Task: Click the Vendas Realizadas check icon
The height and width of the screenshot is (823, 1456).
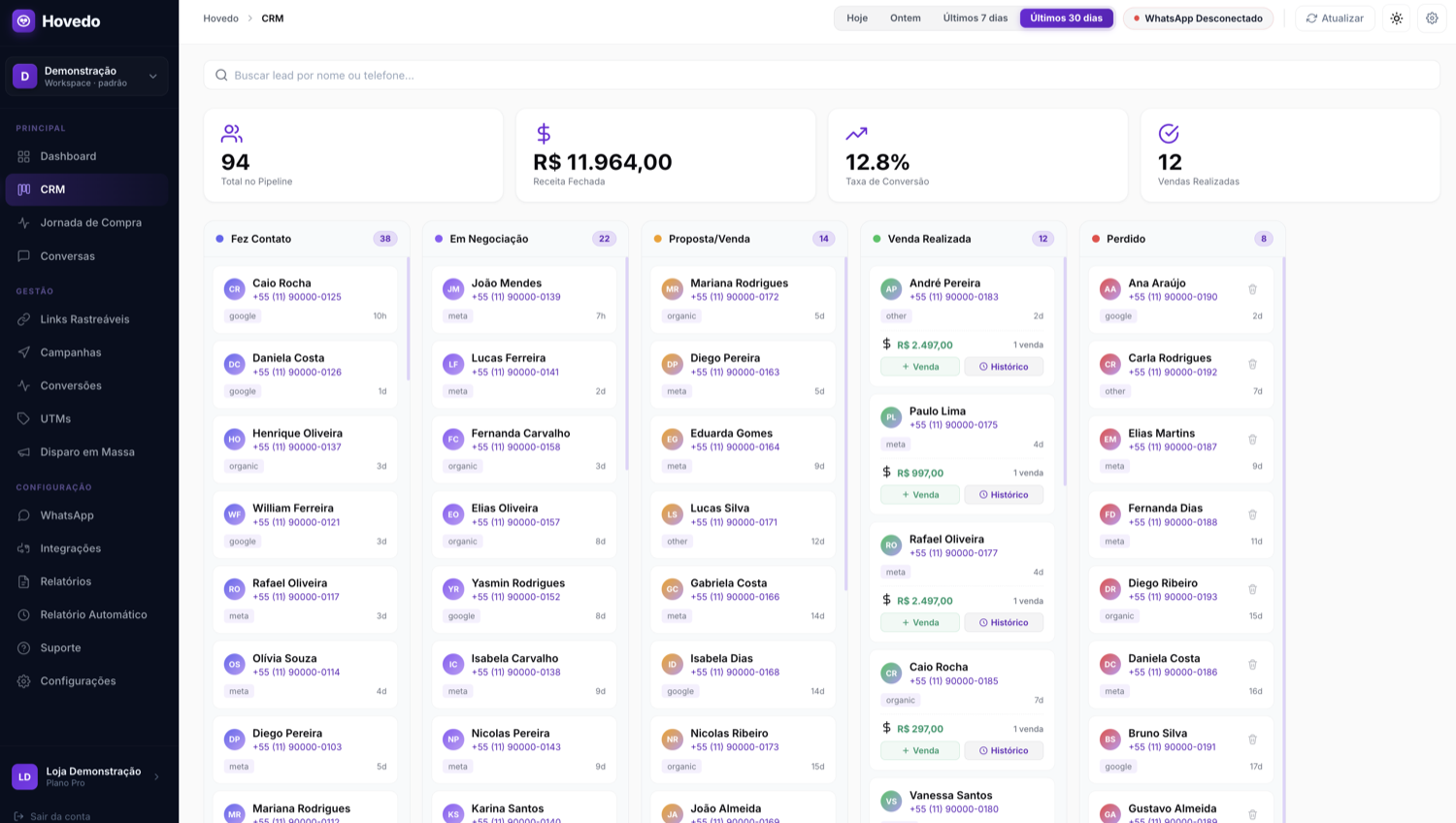Action: 1169,133
